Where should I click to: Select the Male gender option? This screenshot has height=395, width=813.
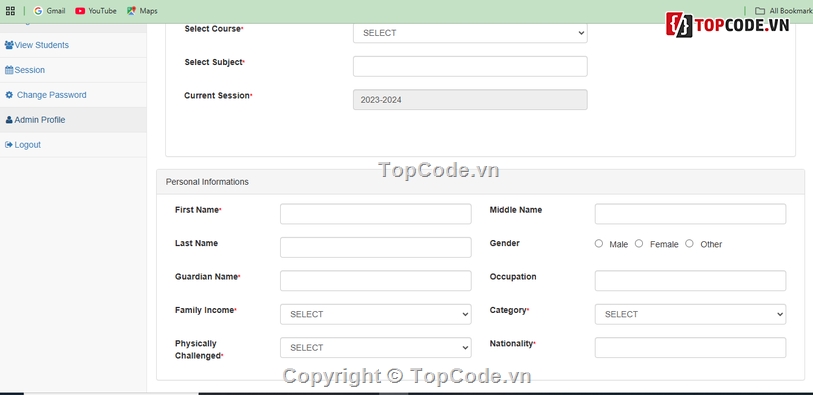(x=599, y=243)
